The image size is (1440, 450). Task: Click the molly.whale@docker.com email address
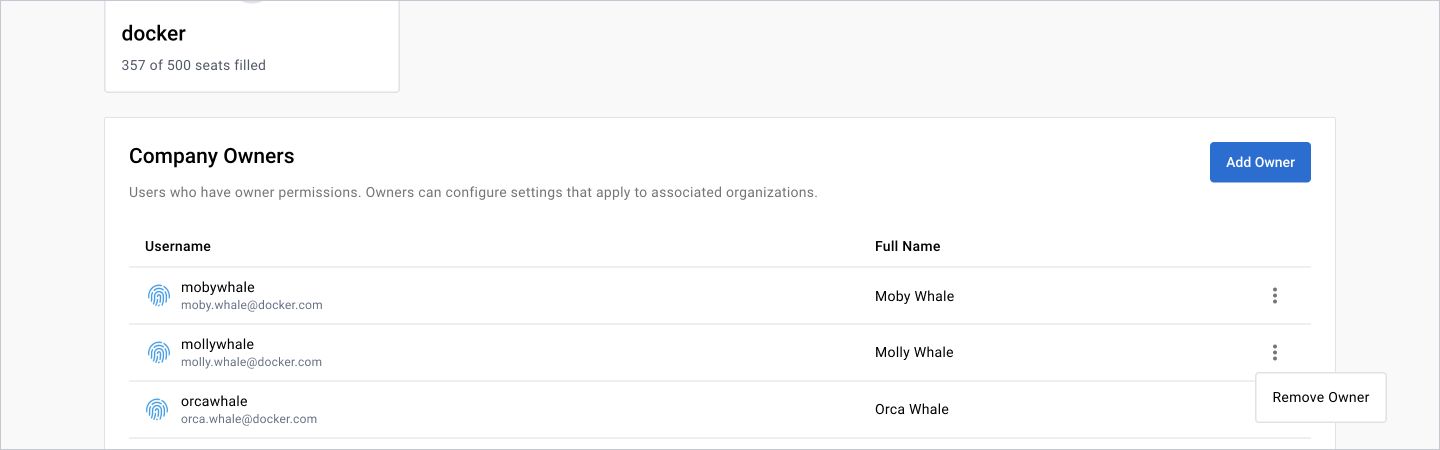(x=251, y=362)
